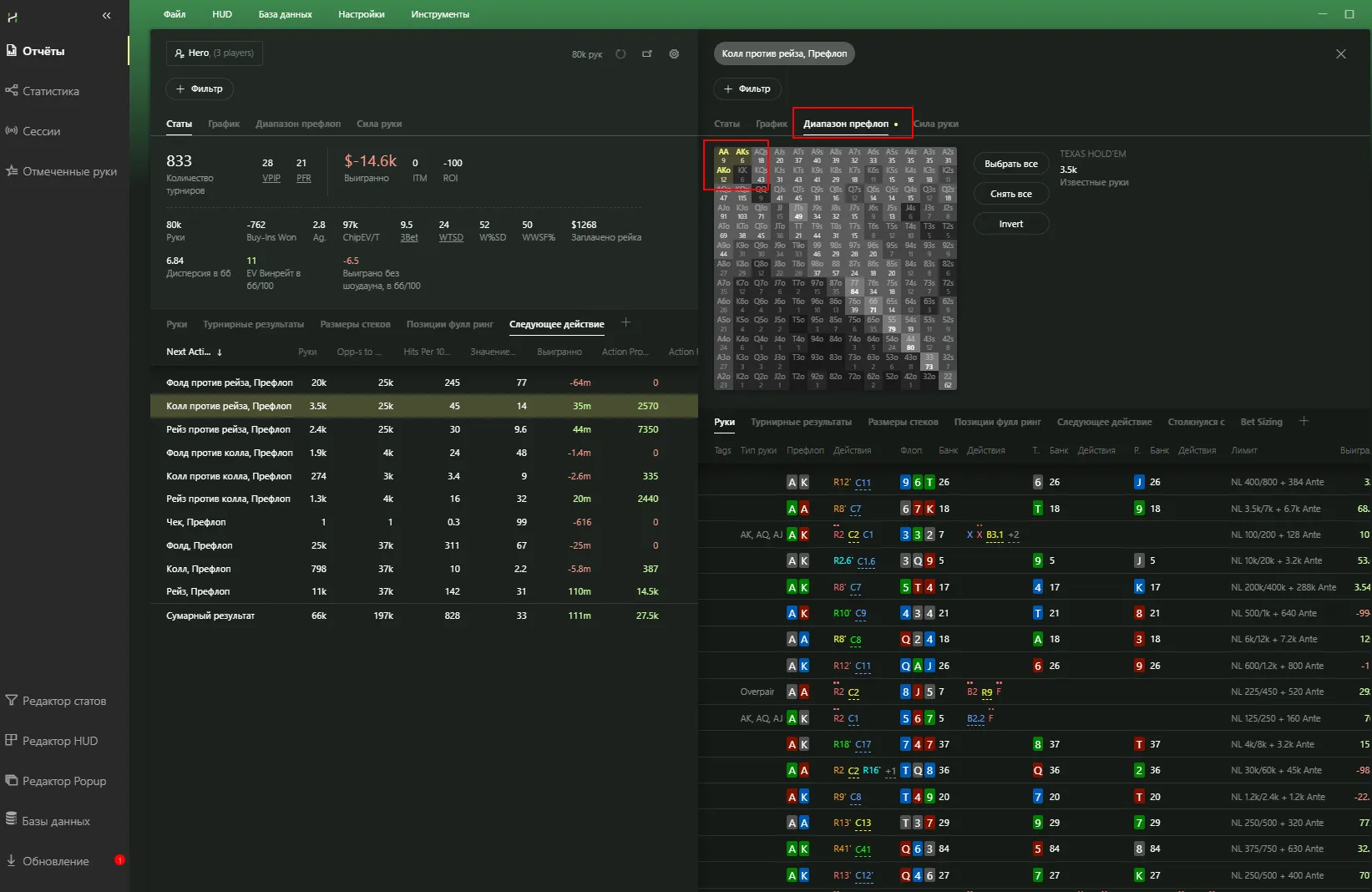
Task: Switch to the График tab in the left panel
Action: (x=224, y=124)
